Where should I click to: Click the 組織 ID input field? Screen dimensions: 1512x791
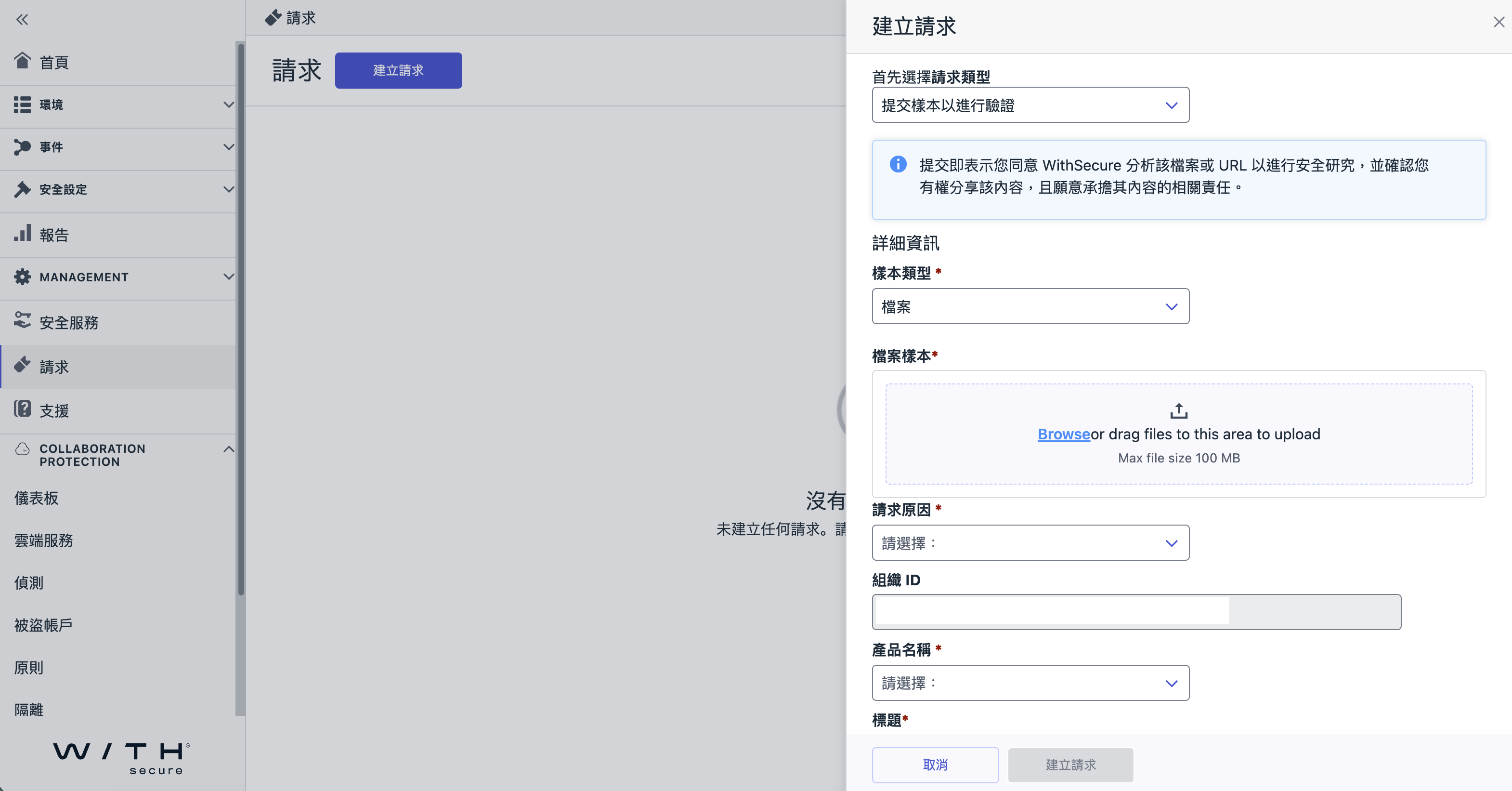(1136, 612)
